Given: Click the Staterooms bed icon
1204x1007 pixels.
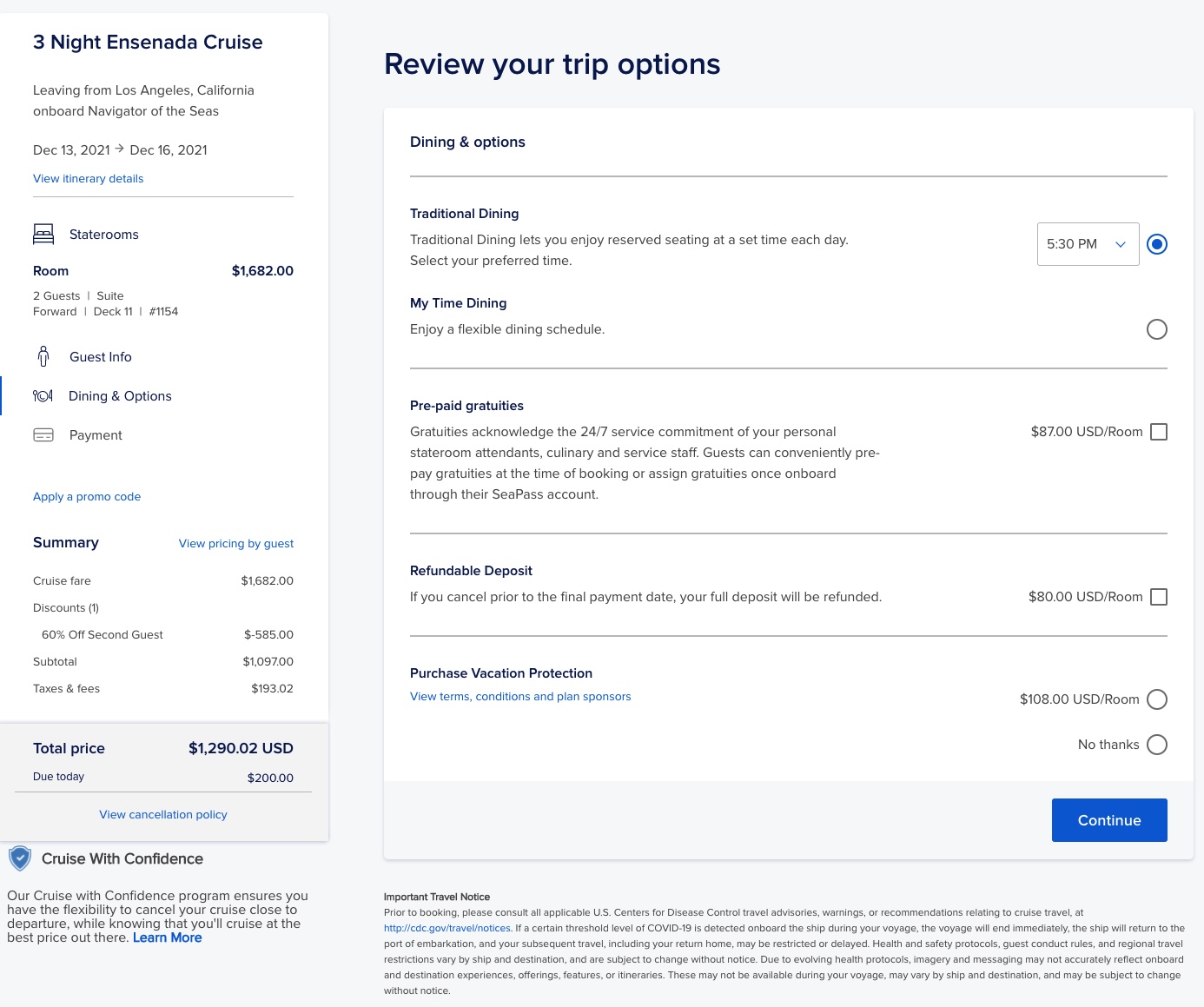Looking at the screenshot, I should pos(43,234).
